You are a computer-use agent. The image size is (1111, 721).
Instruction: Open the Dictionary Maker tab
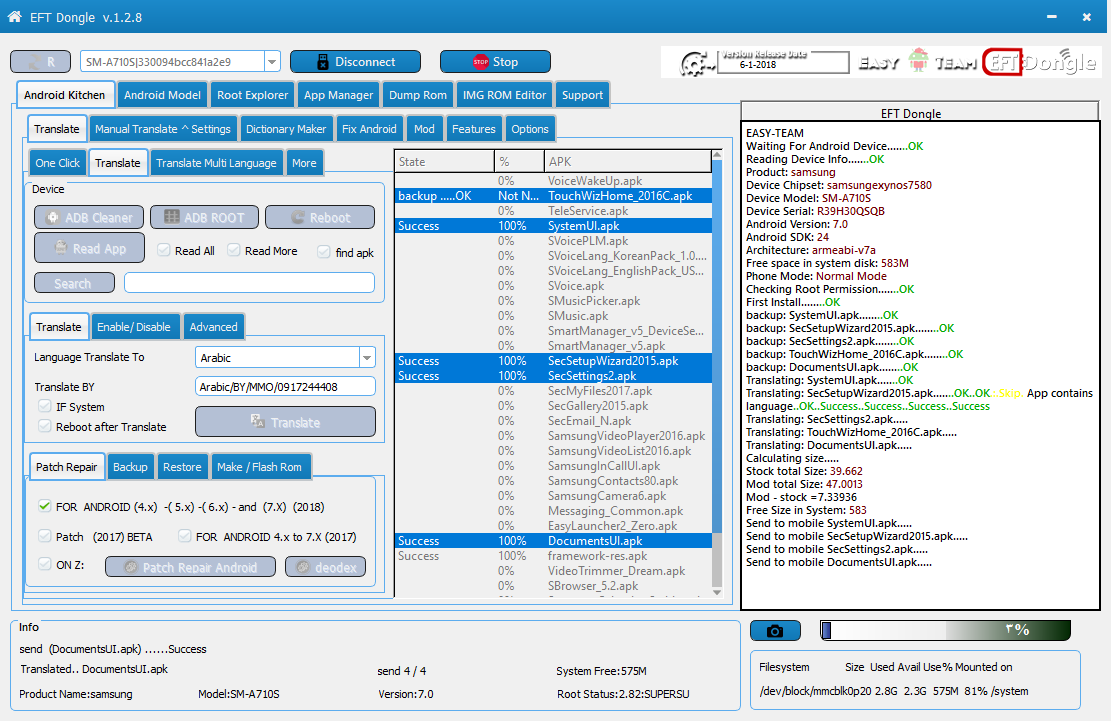286,129
